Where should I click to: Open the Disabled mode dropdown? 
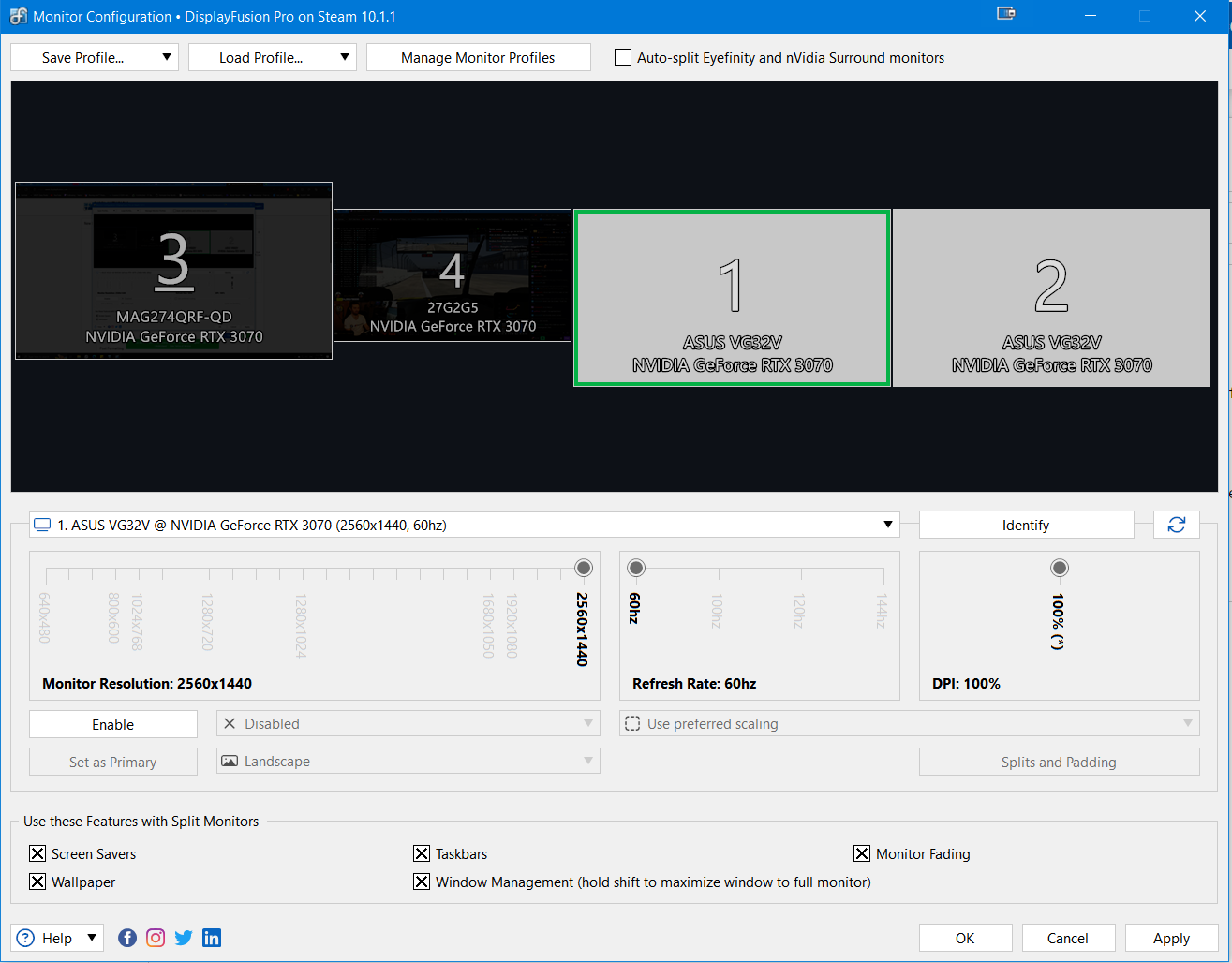pos(408,723)
